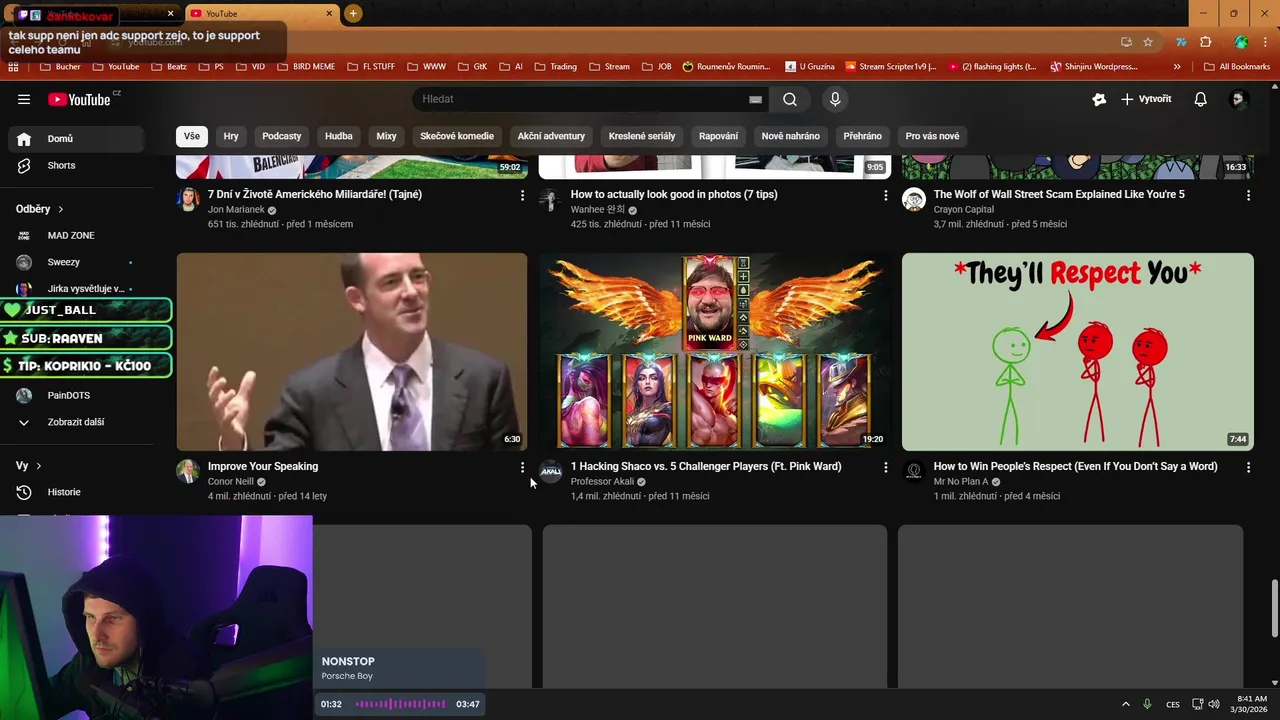Select the Nově nahráno chip
The height and width of the screenshot is (720, 1280).
790,136
